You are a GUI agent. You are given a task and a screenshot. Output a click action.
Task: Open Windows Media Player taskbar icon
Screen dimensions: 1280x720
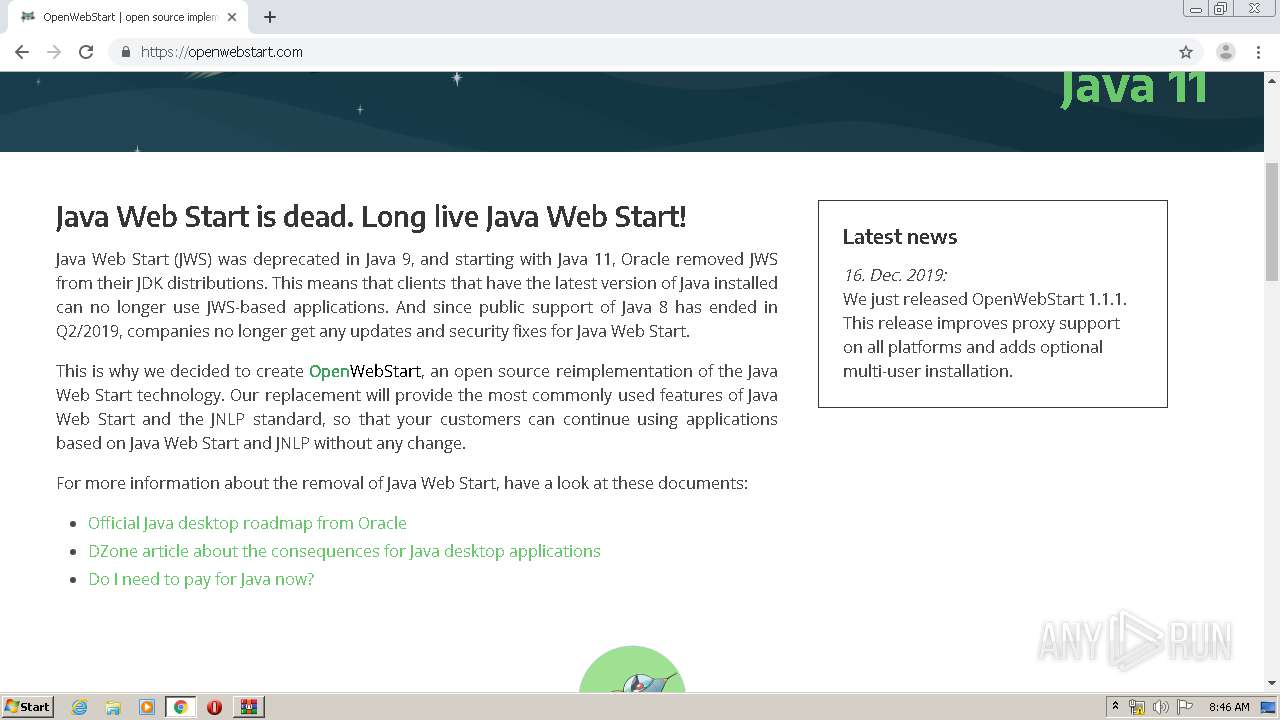[x=147, y=707]
